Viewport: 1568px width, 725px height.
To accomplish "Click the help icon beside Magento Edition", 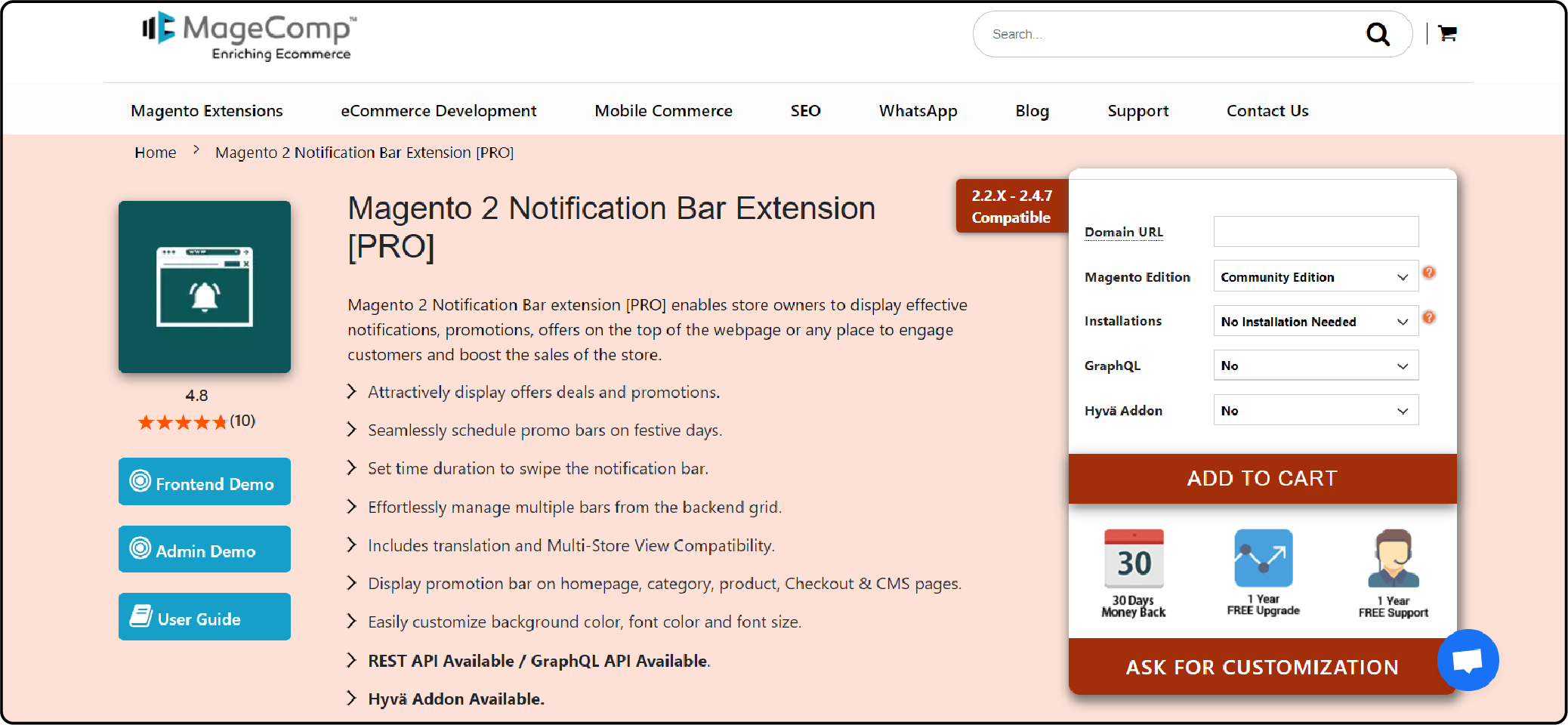I will (1429, 273).
